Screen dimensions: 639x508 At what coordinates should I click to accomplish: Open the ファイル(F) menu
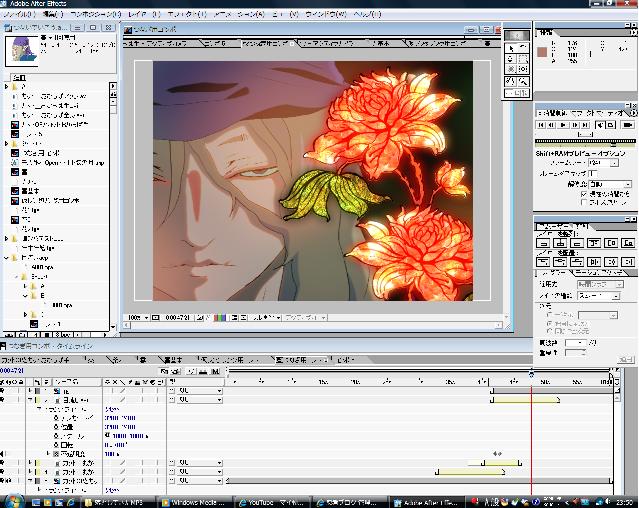click(x=18, y=15)
